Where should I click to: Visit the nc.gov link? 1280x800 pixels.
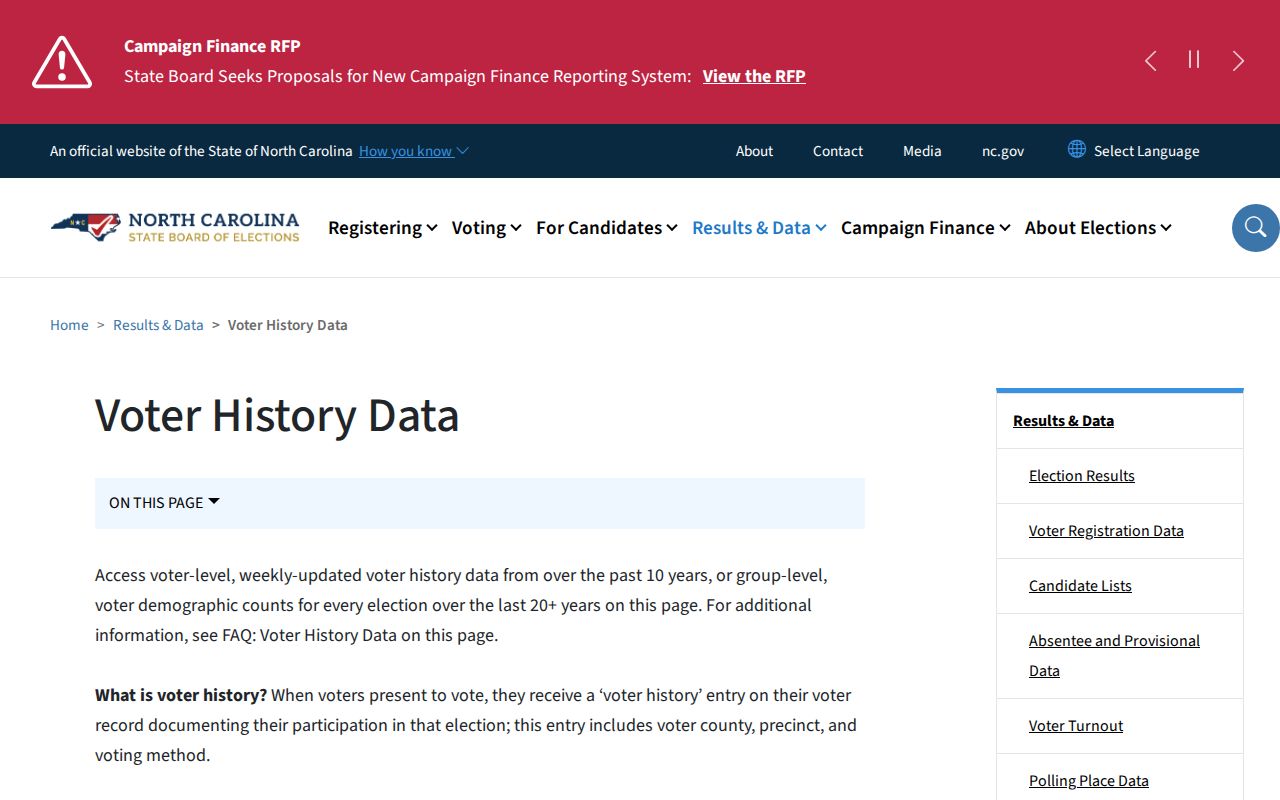(x=1003, y=151)
